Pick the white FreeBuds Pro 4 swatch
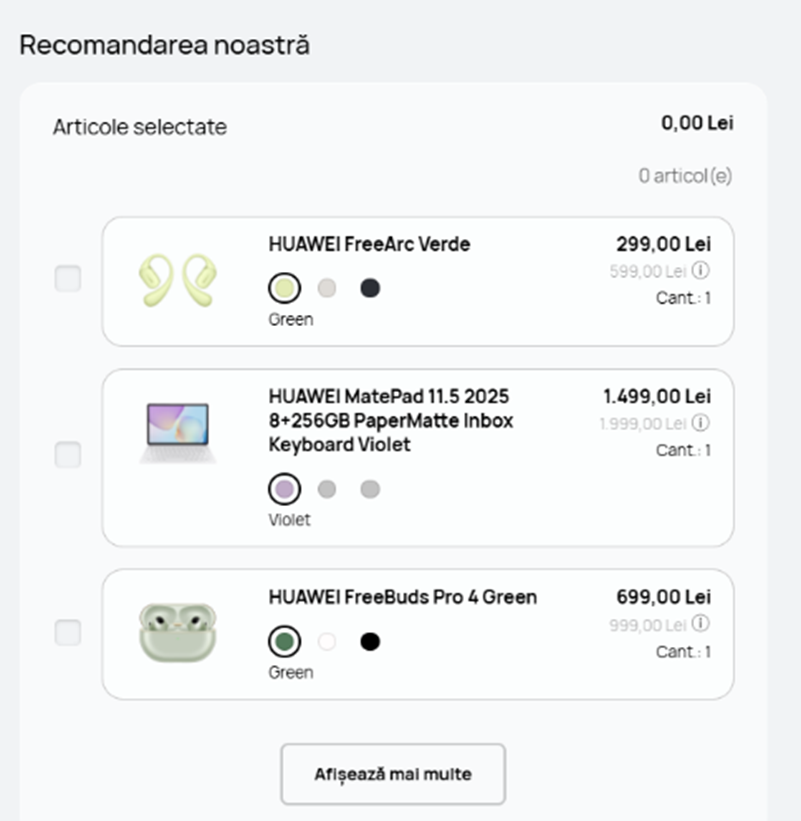 pyautogui.click(x=327, y=641)
